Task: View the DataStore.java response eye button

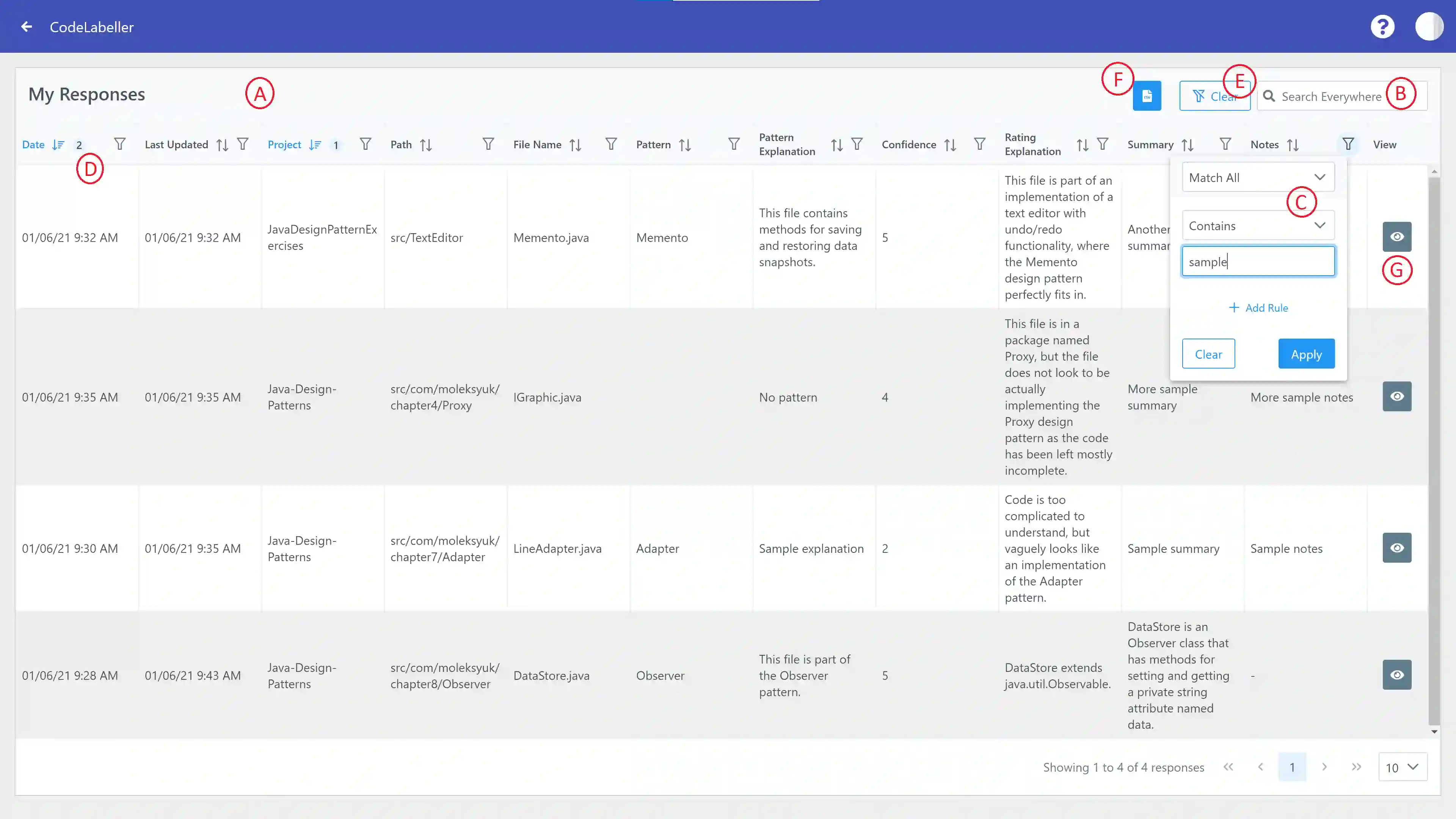Action: (x=1396, y=674)
